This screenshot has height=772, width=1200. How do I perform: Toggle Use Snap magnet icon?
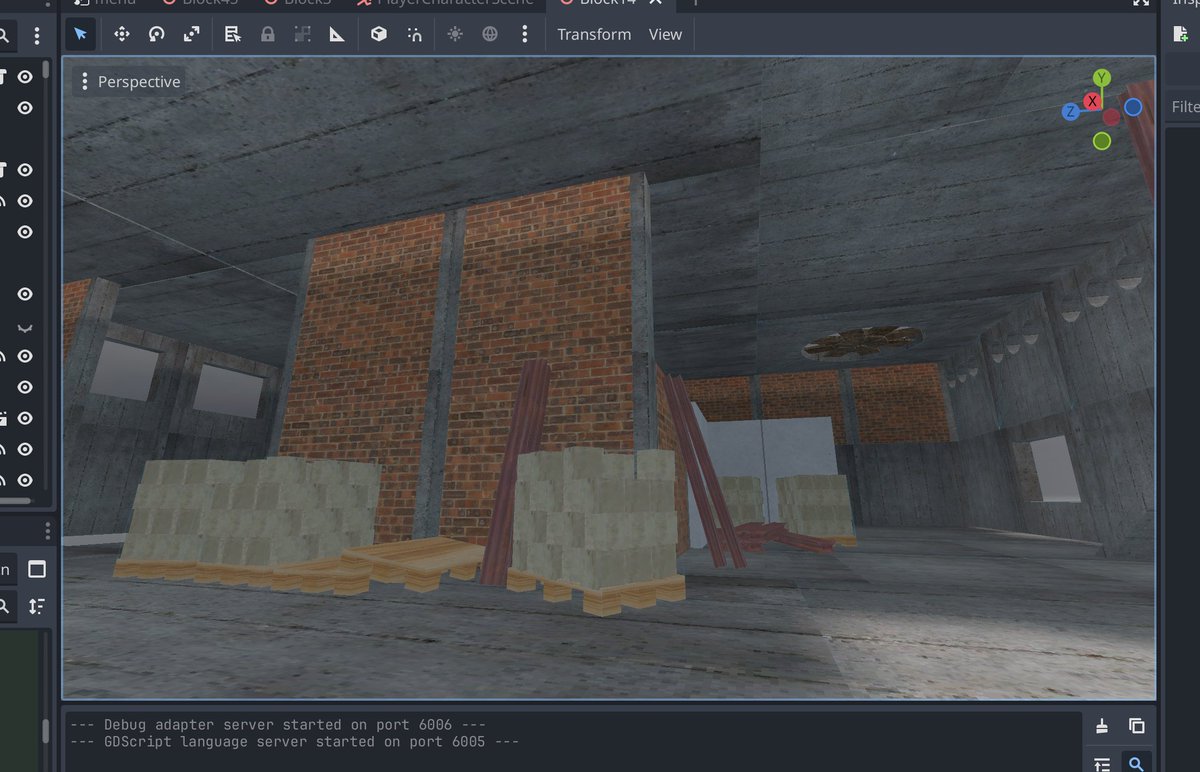tap(414, 34)
